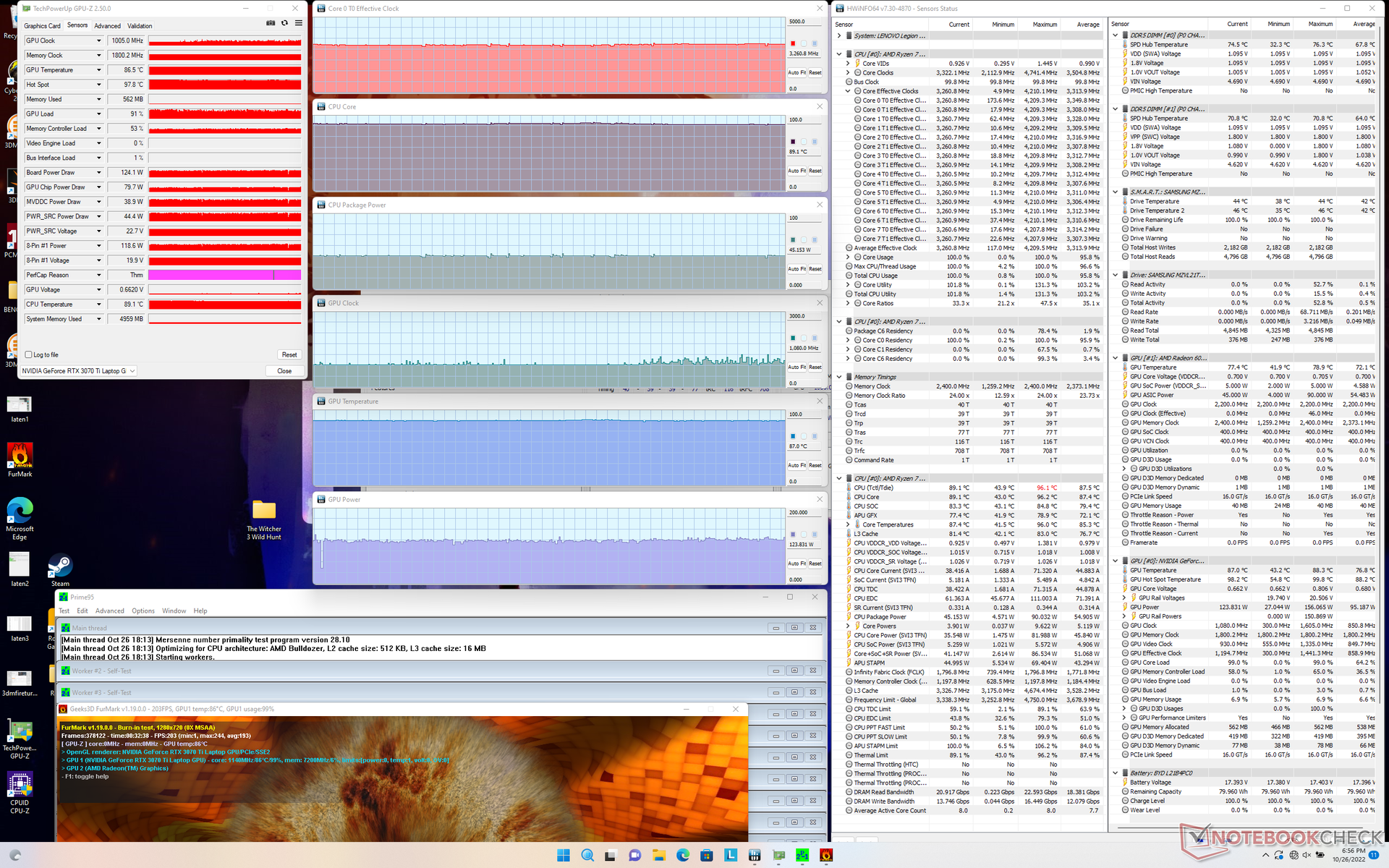Open the Hot Spot sensor dropdown
This screenshot has width=1389, height=868.
click(x=99, y=85)
